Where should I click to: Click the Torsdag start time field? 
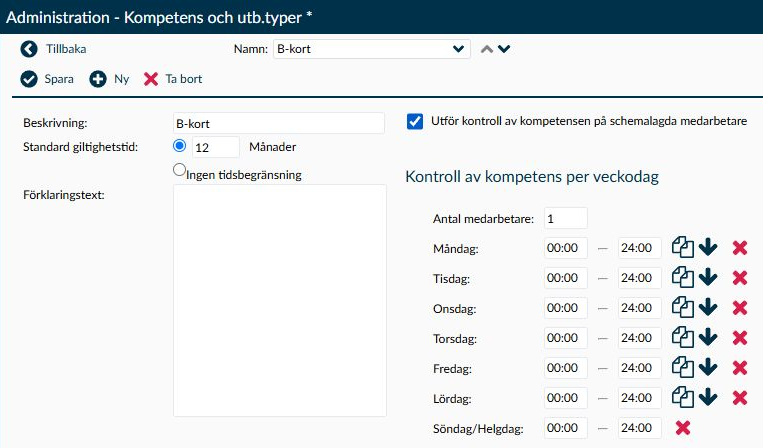point(565,338)
